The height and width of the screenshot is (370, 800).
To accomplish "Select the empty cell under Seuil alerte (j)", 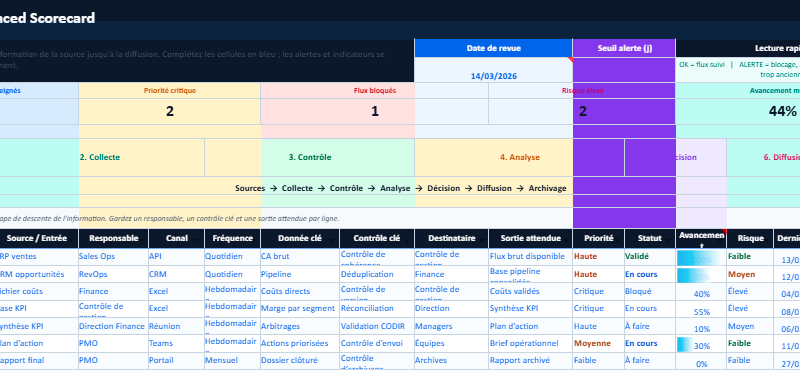I will [x=624, y=70].
